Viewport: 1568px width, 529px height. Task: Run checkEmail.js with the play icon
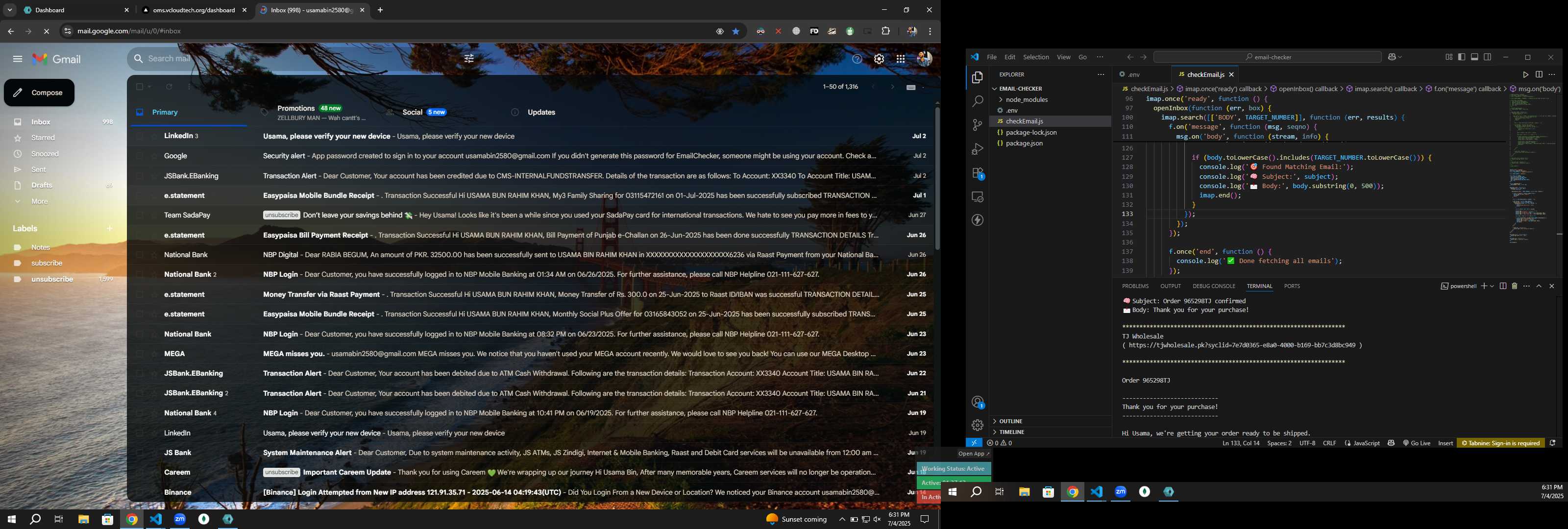tap(1525, 75)
